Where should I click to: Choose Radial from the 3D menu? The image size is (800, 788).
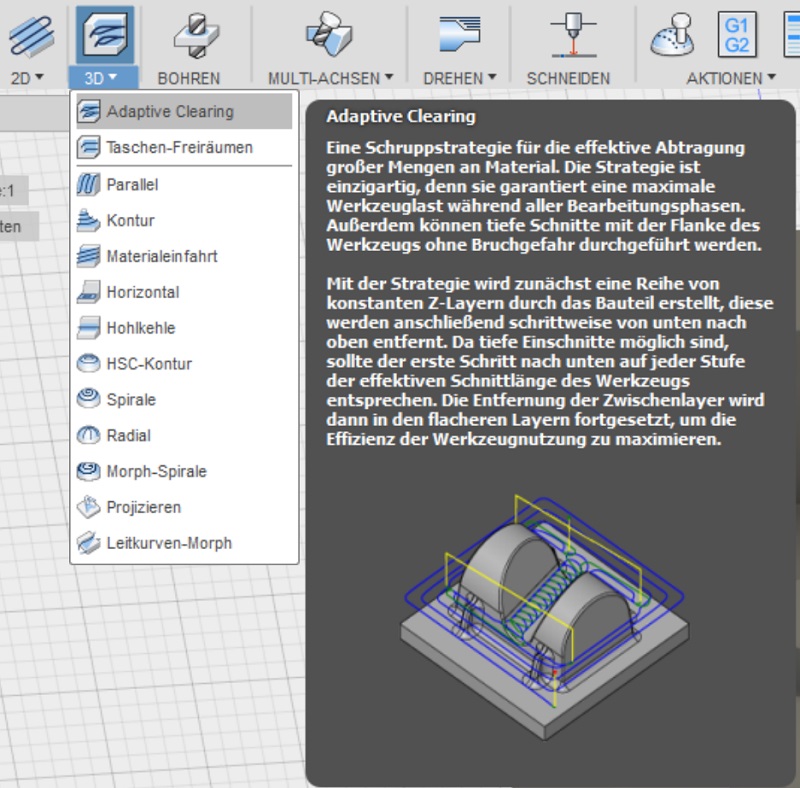tap(184, 435)
